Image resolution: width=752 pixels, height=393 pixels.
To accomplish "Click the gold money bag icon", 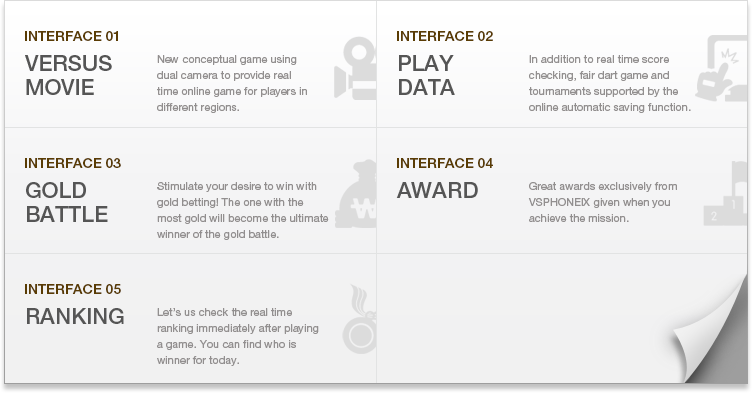I will click(x=356, y=194).
